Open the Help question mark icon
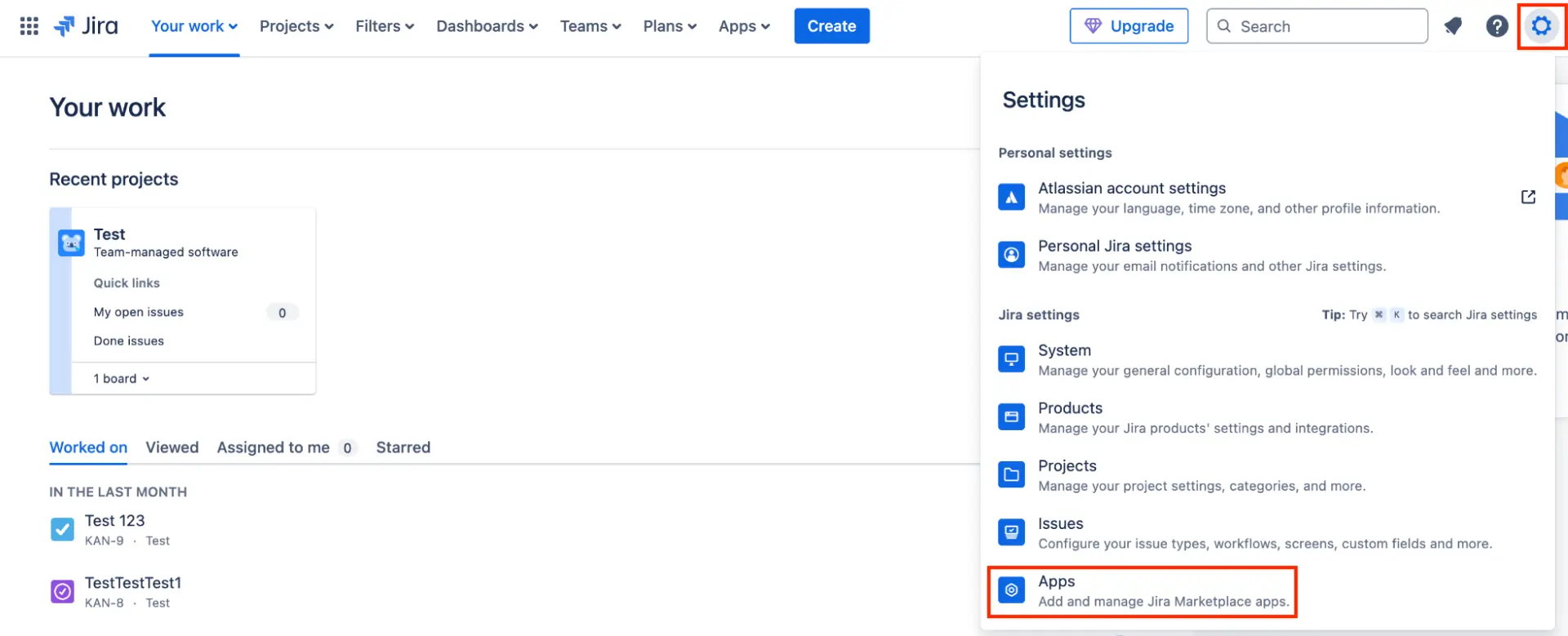Viewport: 1568px width, 636px height. 1496,26
